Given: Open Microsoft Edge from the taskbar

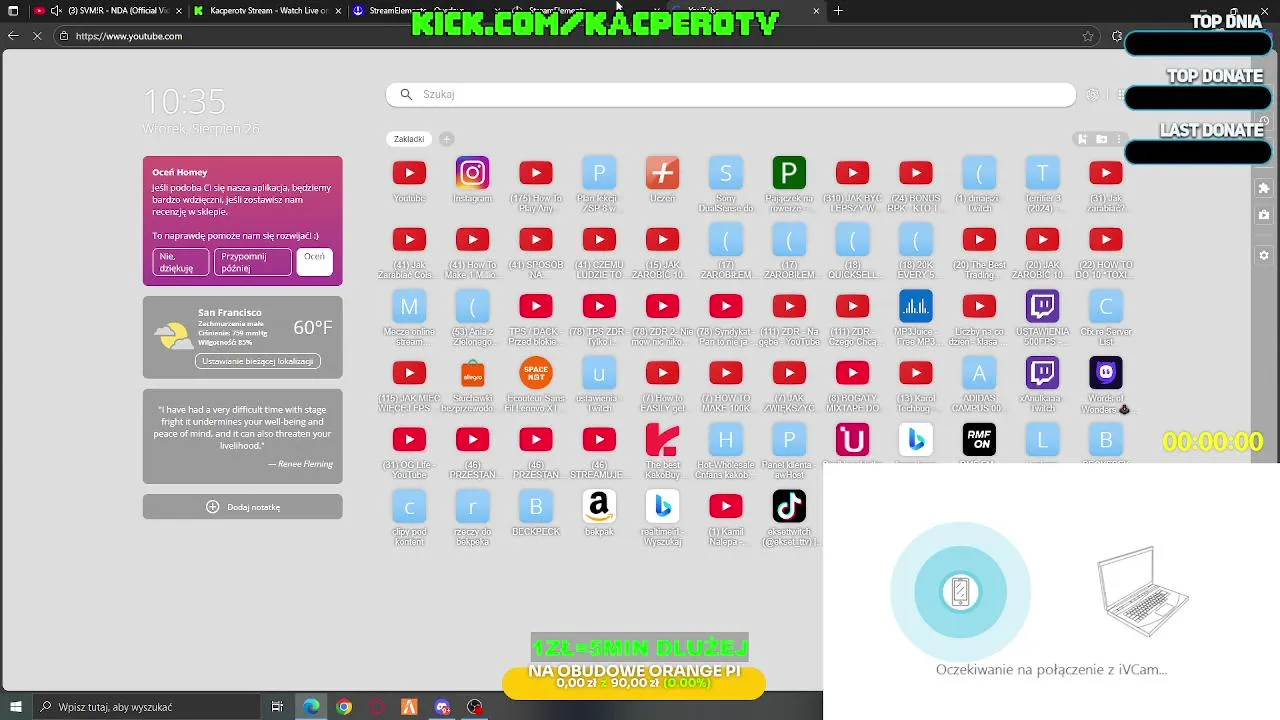Looking at the screenshot, I should click(x=312, y=707).
